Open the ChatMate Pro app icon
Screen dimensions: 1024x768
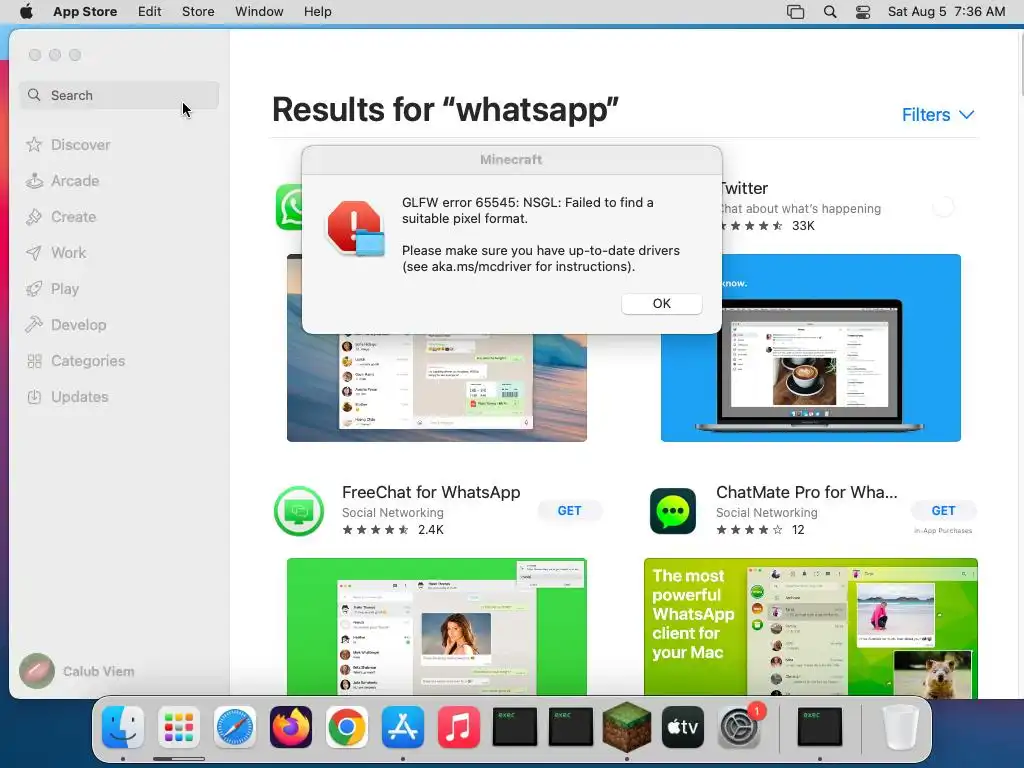pyautogui.click(x=673, y=511)
